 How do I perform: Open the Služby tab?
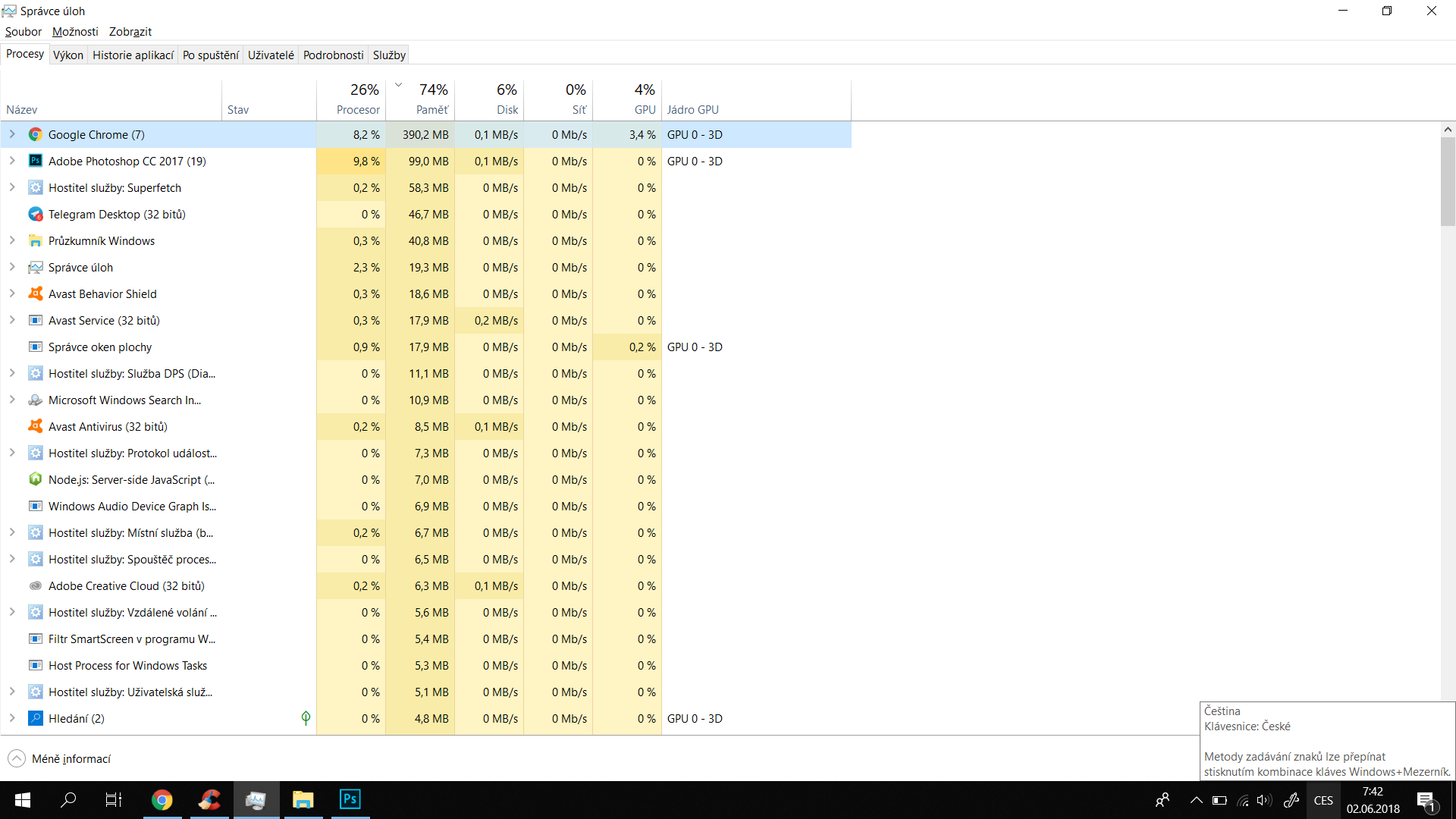click(x=389, y=55)
